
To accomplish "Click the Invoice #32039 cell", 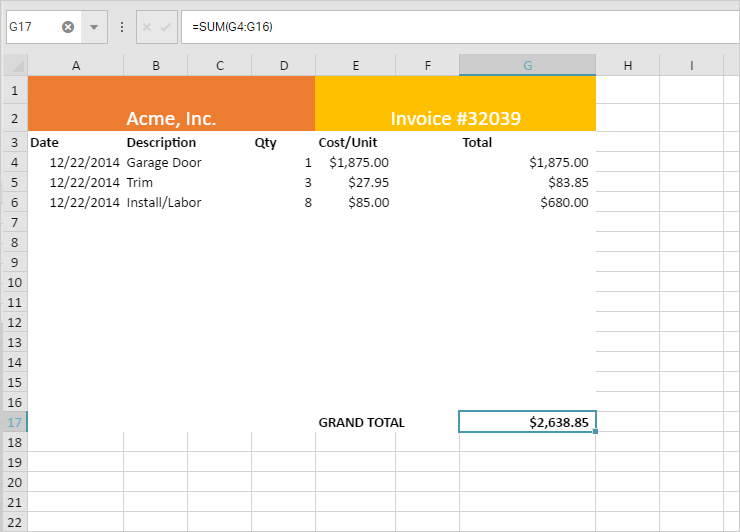I will (455, 104).
